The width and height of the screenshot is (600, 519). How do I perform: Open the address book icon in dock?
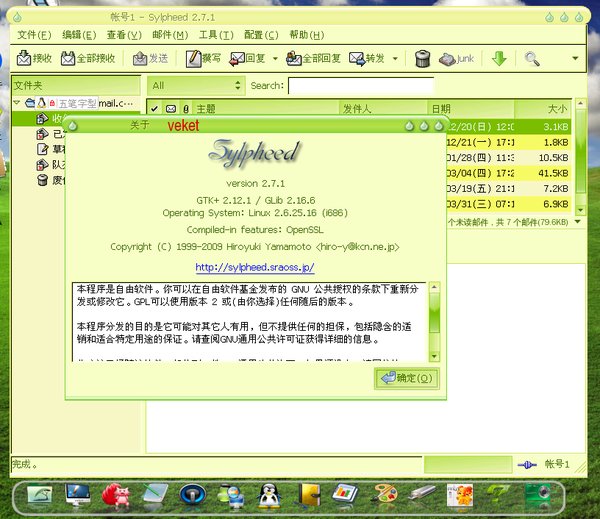coord(308,495)
